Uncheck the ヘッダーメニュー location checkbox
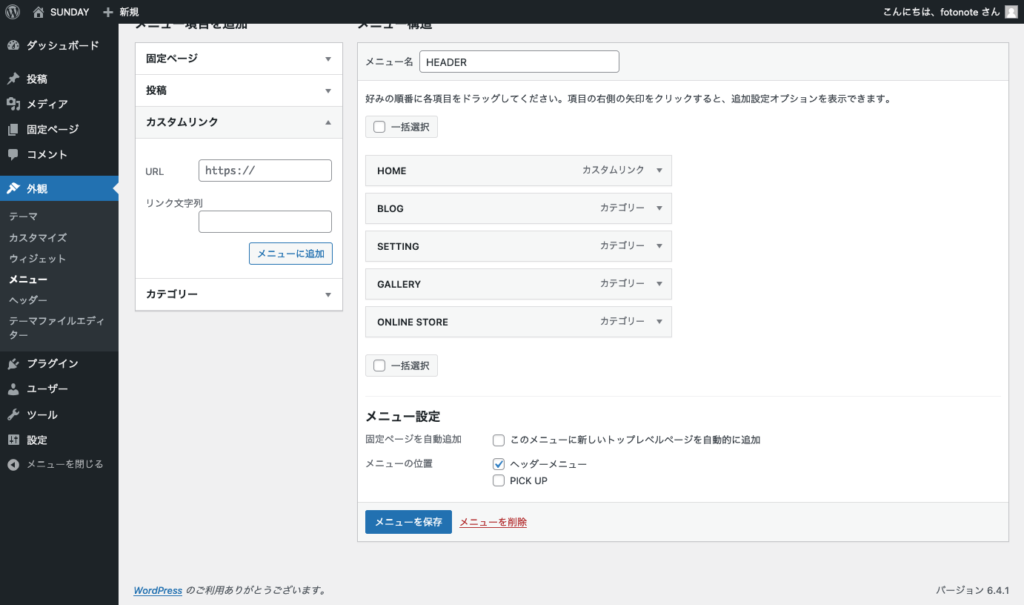Image resolution: width=1024 pixels, height=605 pixels. tap(499, 464)
